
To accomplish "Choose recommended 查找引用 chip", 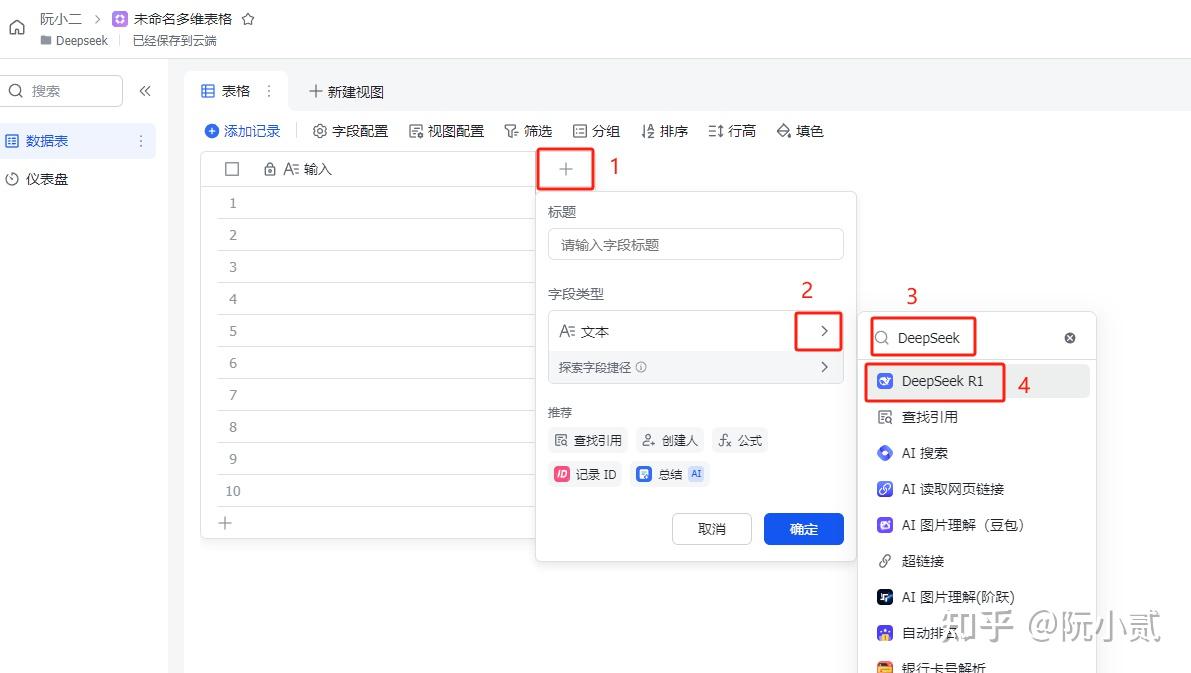I will click(x=589, y=441).
